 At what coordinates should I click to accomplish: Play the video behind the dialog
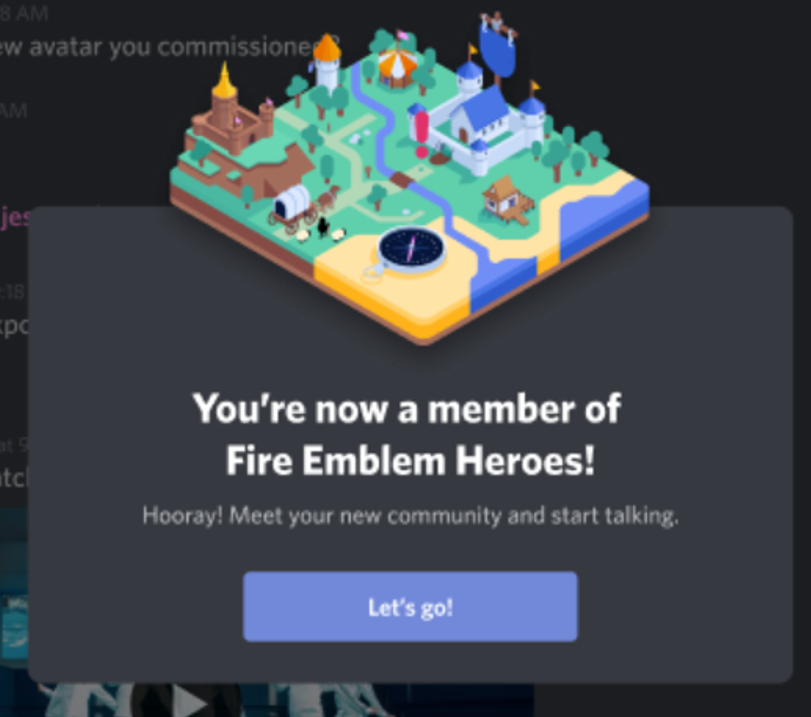point(189,701)
